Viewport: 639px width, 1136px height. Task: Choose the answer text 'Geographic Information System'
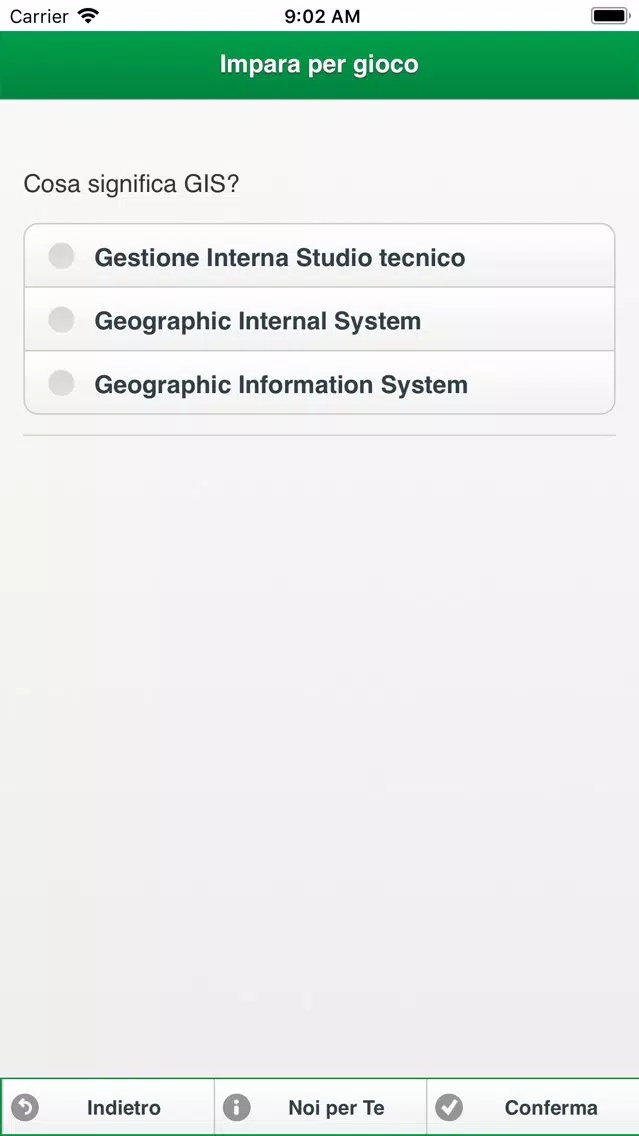[281, 385]
